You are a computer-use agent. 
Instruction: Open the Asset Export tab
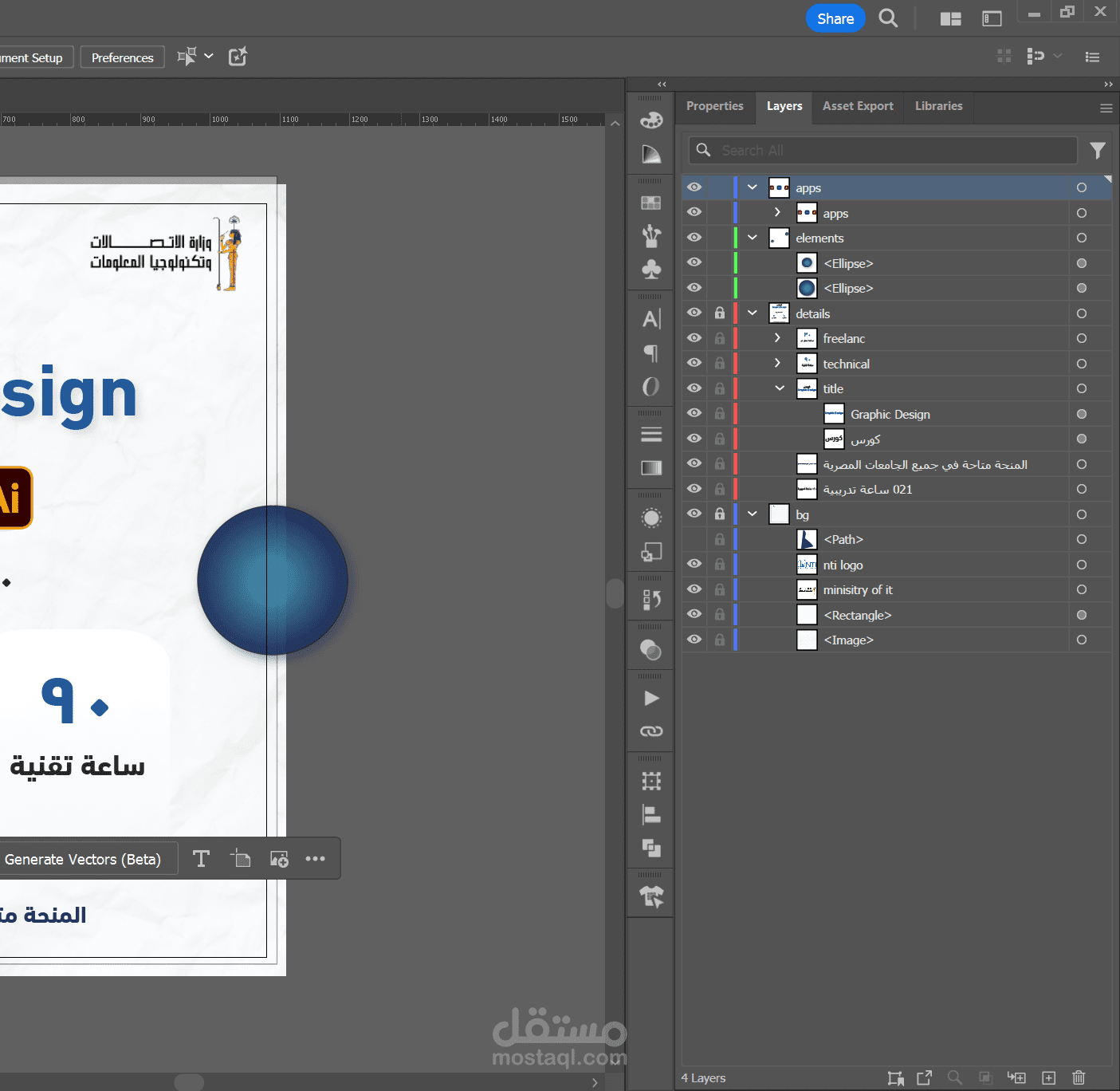[858, 106]
